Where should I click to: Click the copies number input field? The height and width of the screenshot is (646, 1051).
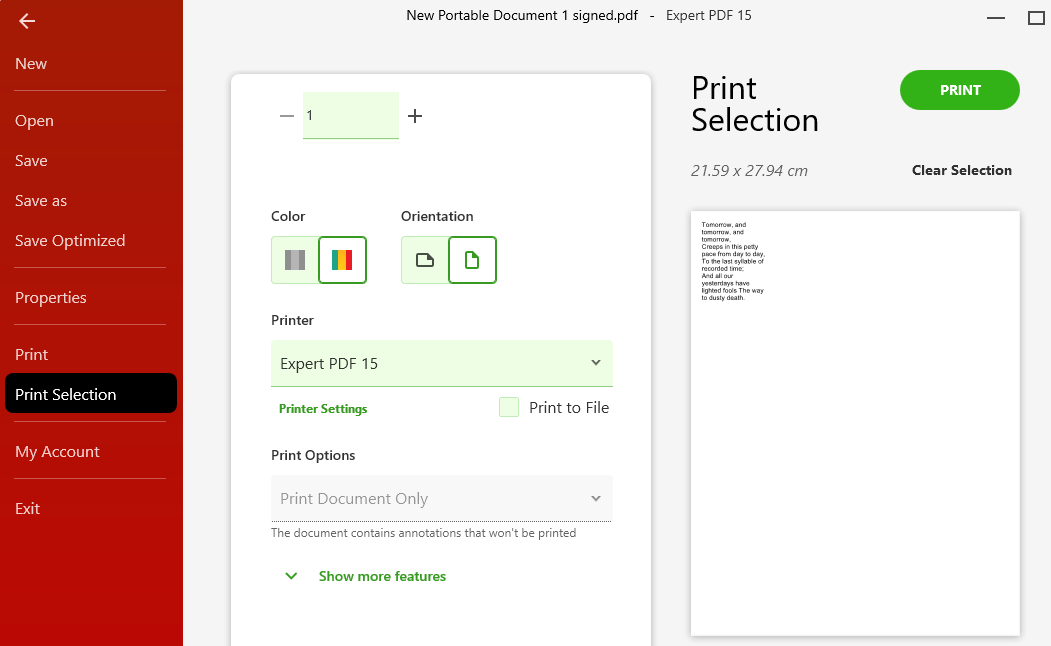351,115
